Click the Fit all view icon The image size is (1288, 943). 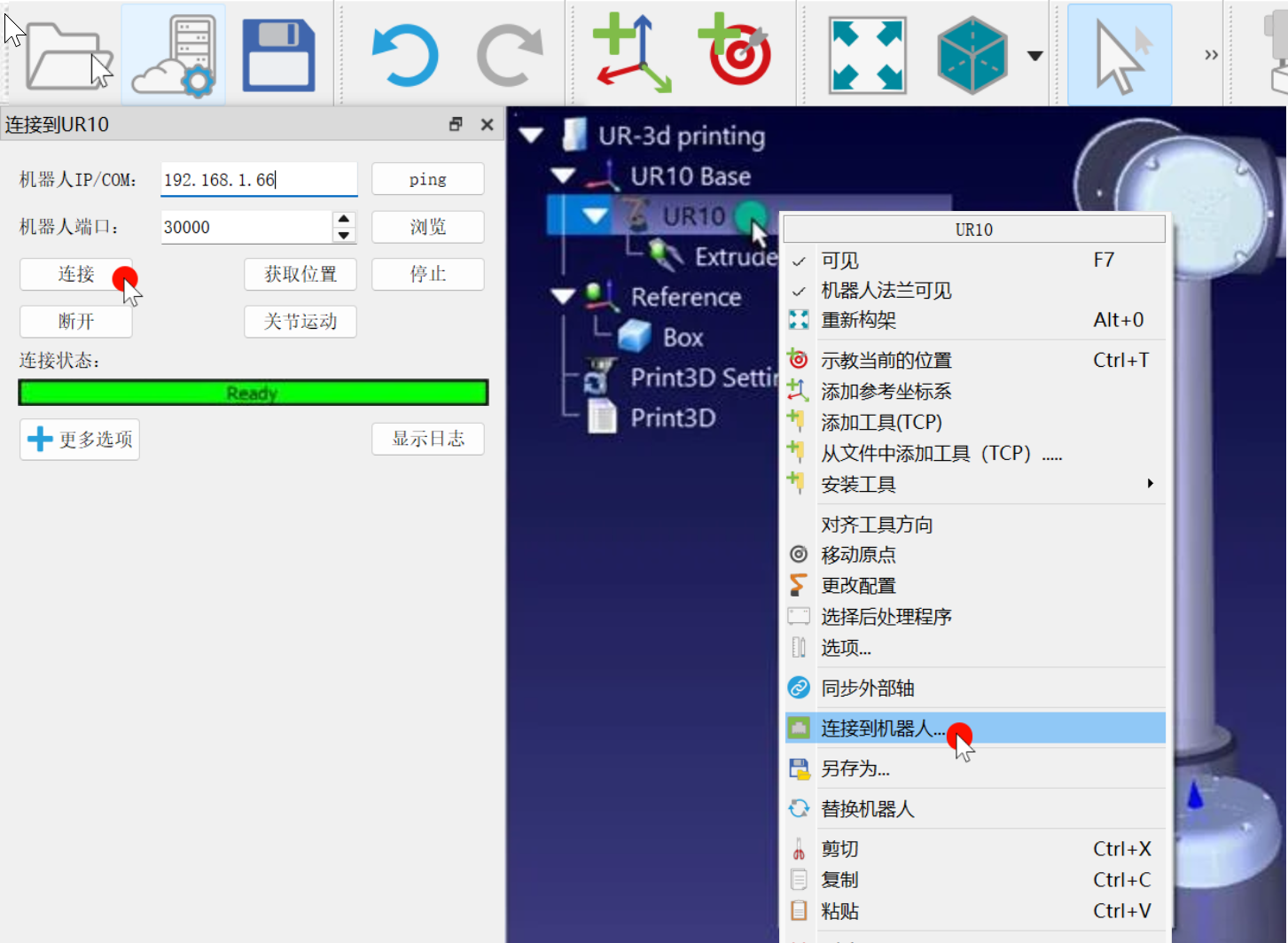pyautogui.click(x=866, y=56)
